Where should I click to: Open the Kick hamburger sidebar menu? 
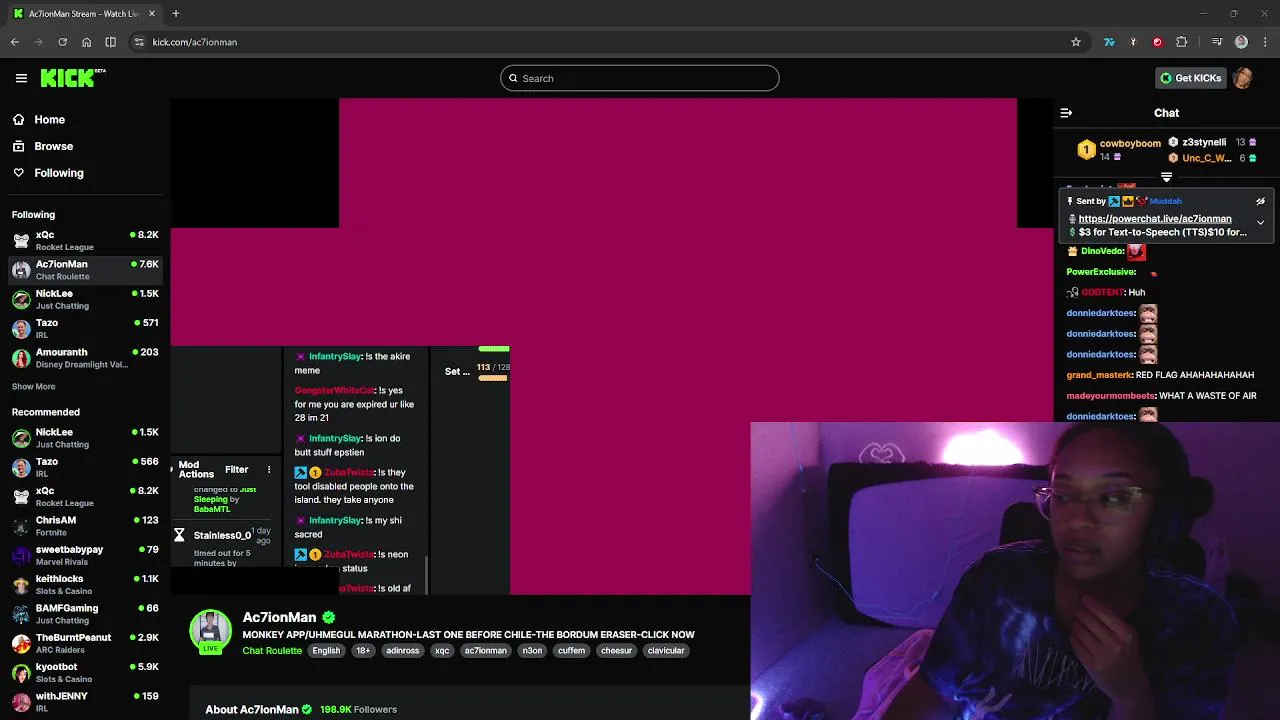pos(21,78)
